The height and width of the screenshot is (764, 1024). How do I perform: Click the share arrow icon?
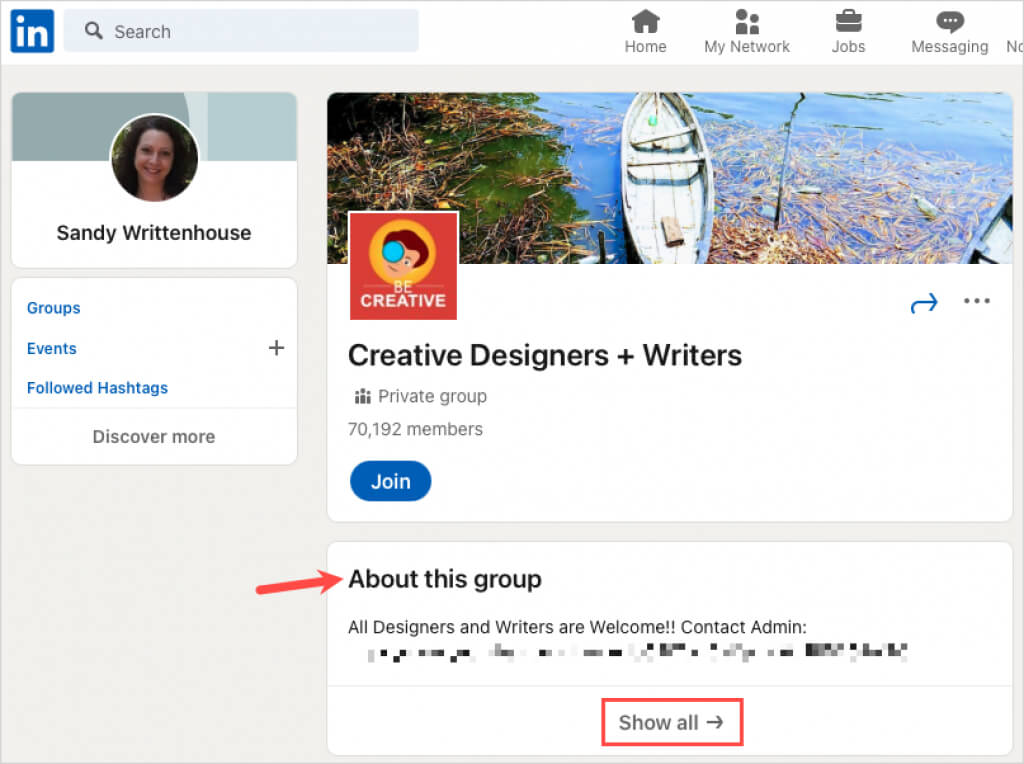[x=924, y=303]
